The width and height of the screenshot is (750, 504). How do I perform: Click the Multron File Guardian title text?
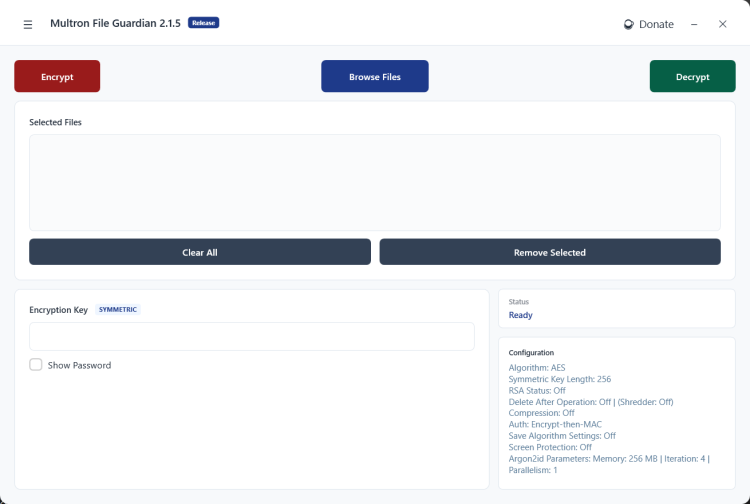[115, 23]
